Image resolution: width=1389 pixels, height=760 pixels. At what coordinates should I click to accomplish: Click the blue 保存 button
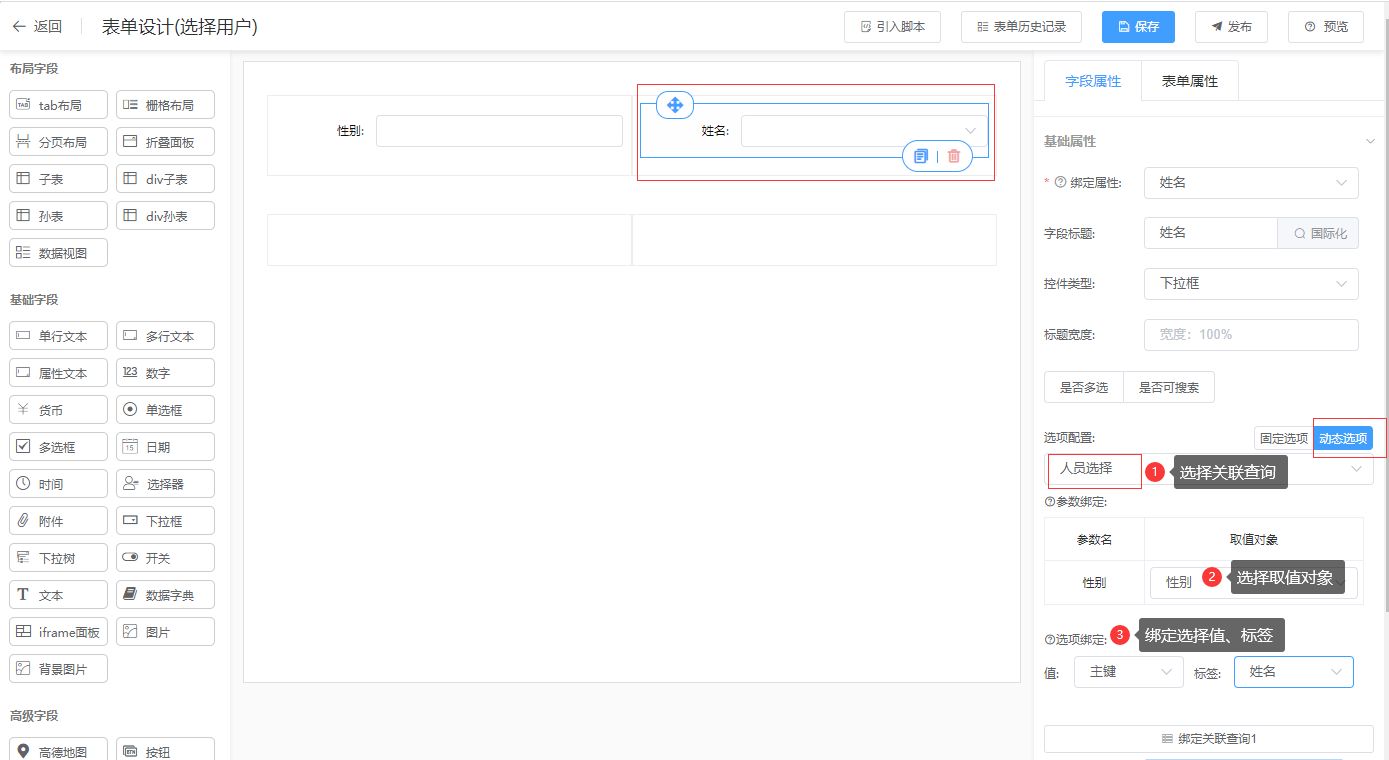coord(1138,27)
